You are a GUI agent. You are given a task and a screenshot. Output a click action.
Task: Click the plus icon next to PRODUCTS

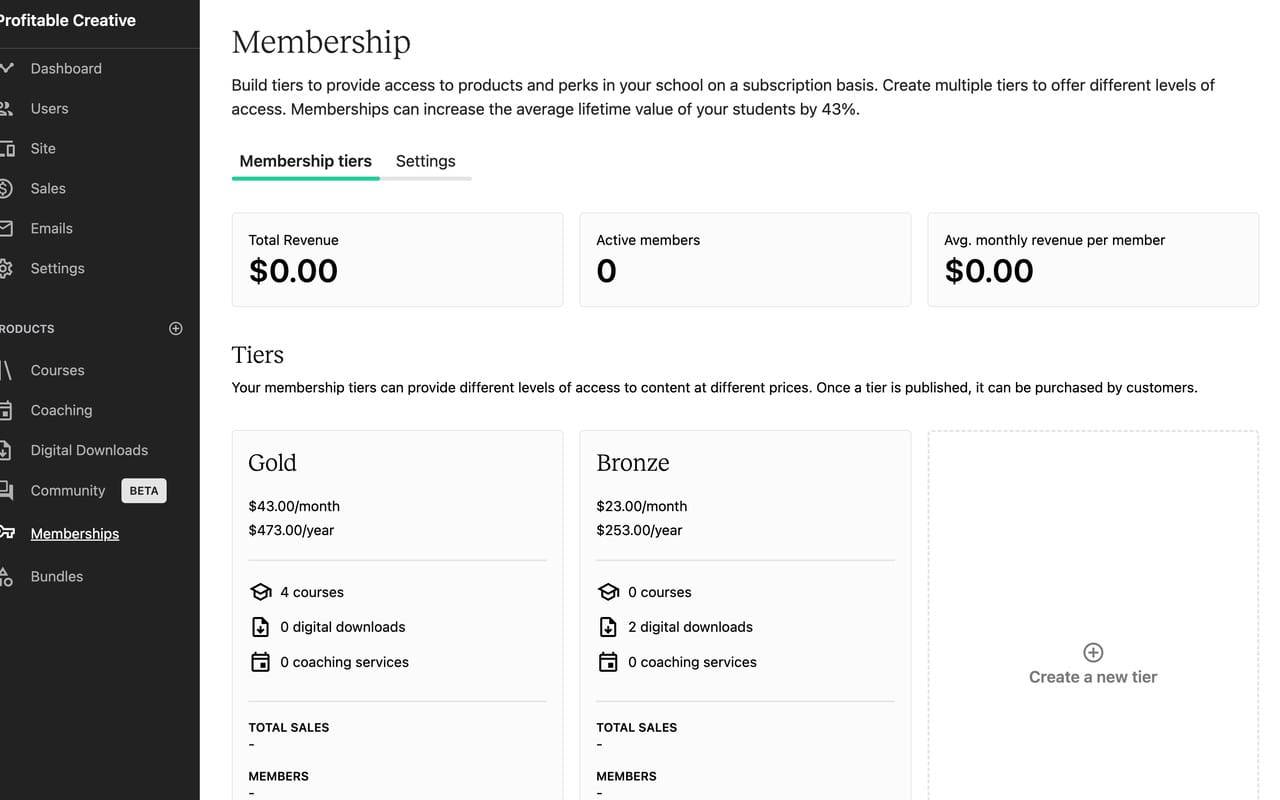click(x=175, y=328)
